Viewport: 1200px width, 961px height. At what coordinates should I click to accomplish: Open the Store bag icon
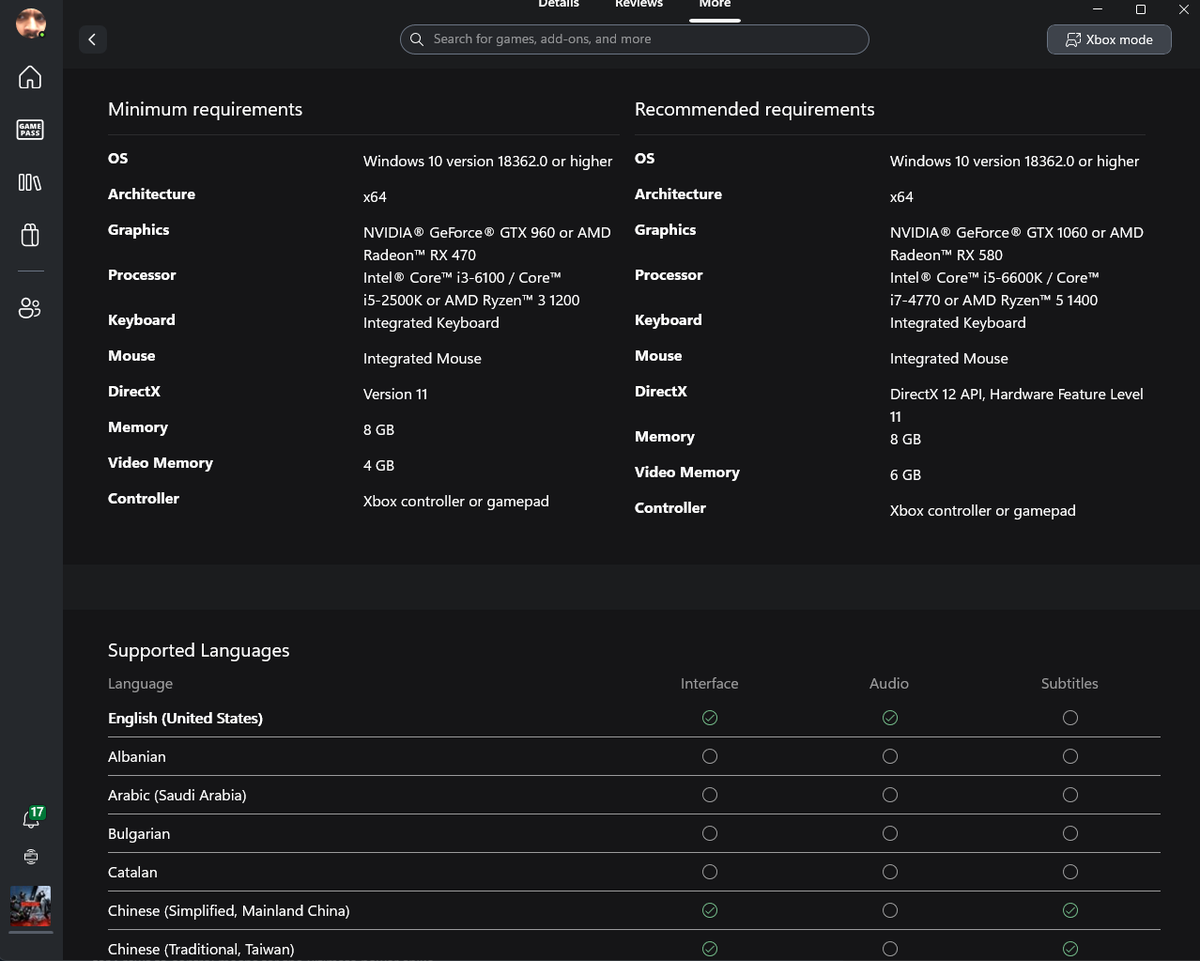30,235
